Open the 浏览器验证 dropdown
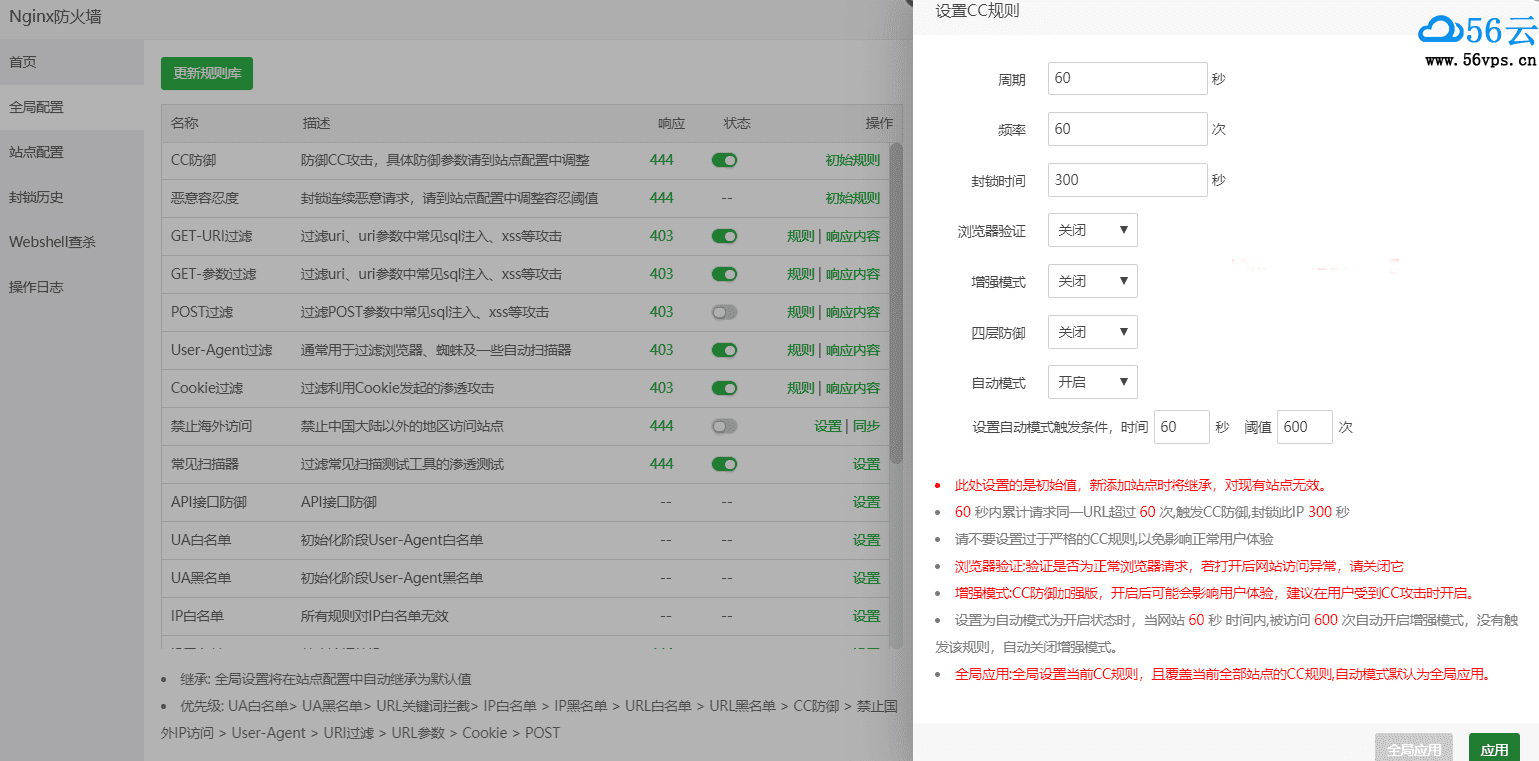Image resolution: width=1539 pixels, height=761 pixels. (x=1092, y=230)
